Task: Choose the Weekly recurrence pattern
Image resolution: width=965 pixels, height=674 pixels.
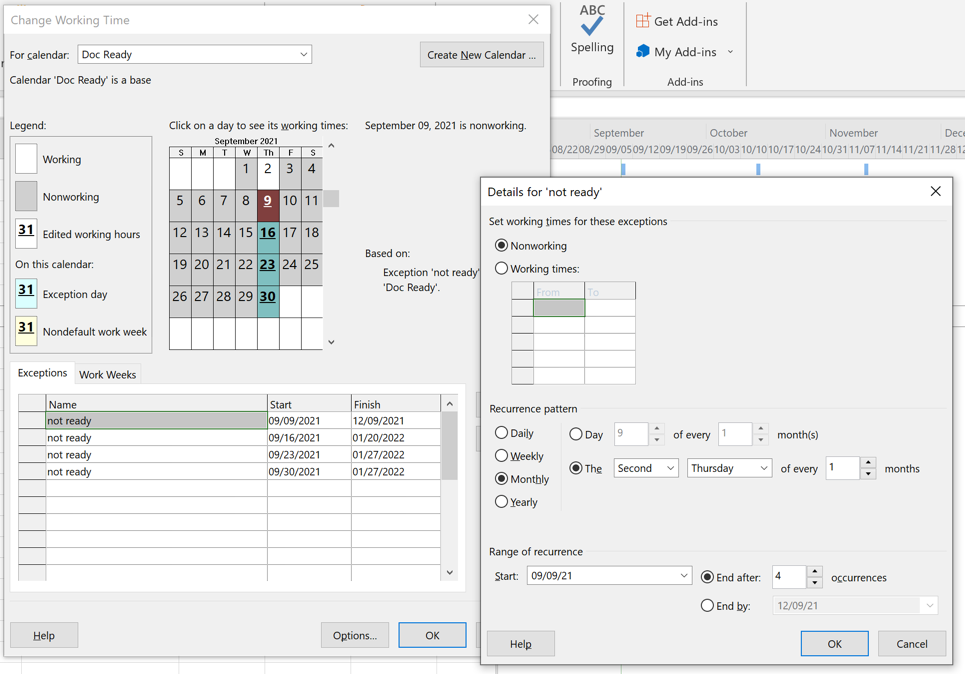Action: pos(501,455)
